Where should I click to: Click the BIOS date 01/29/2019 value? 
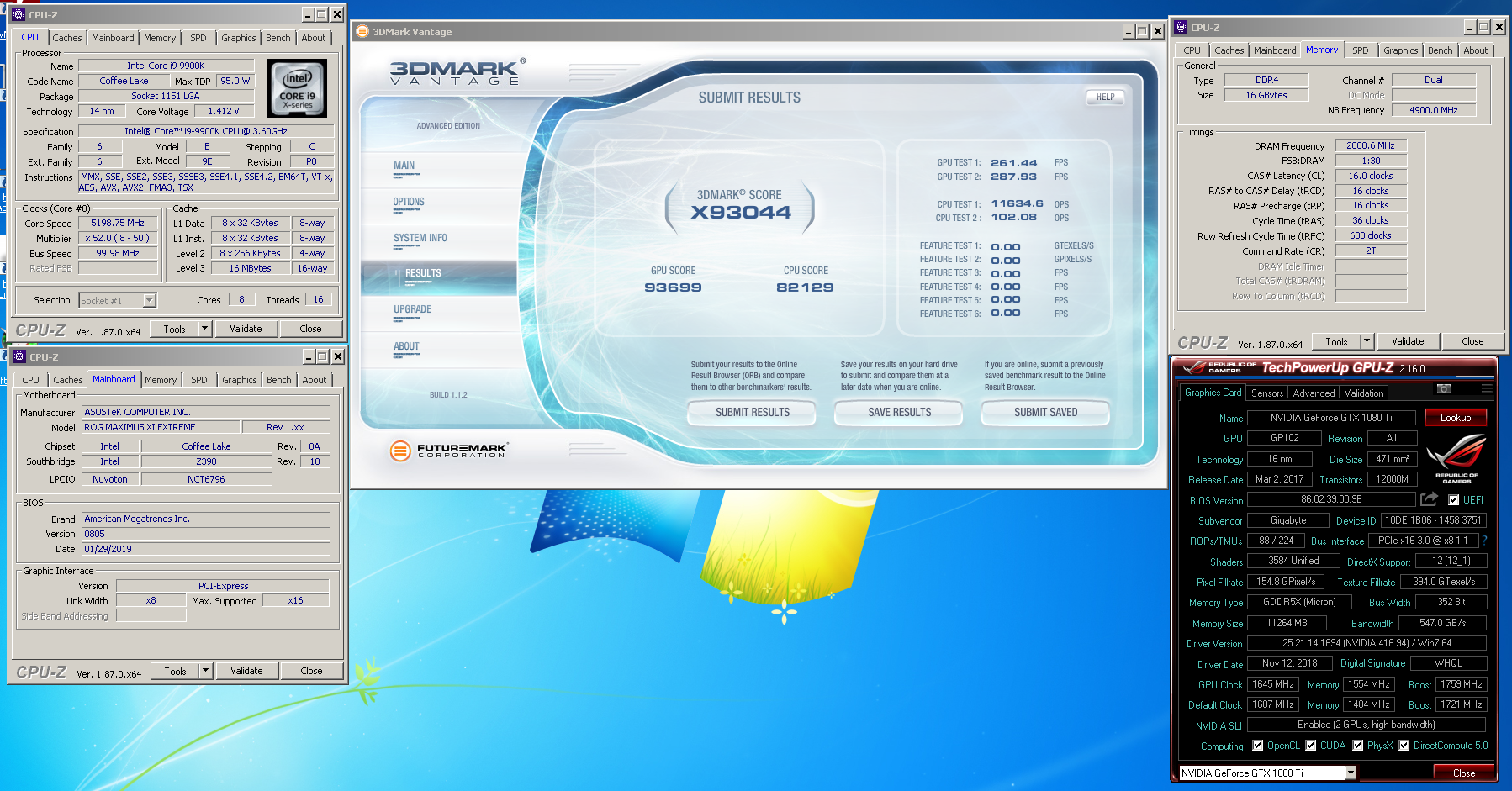click(x=206, y=549)
